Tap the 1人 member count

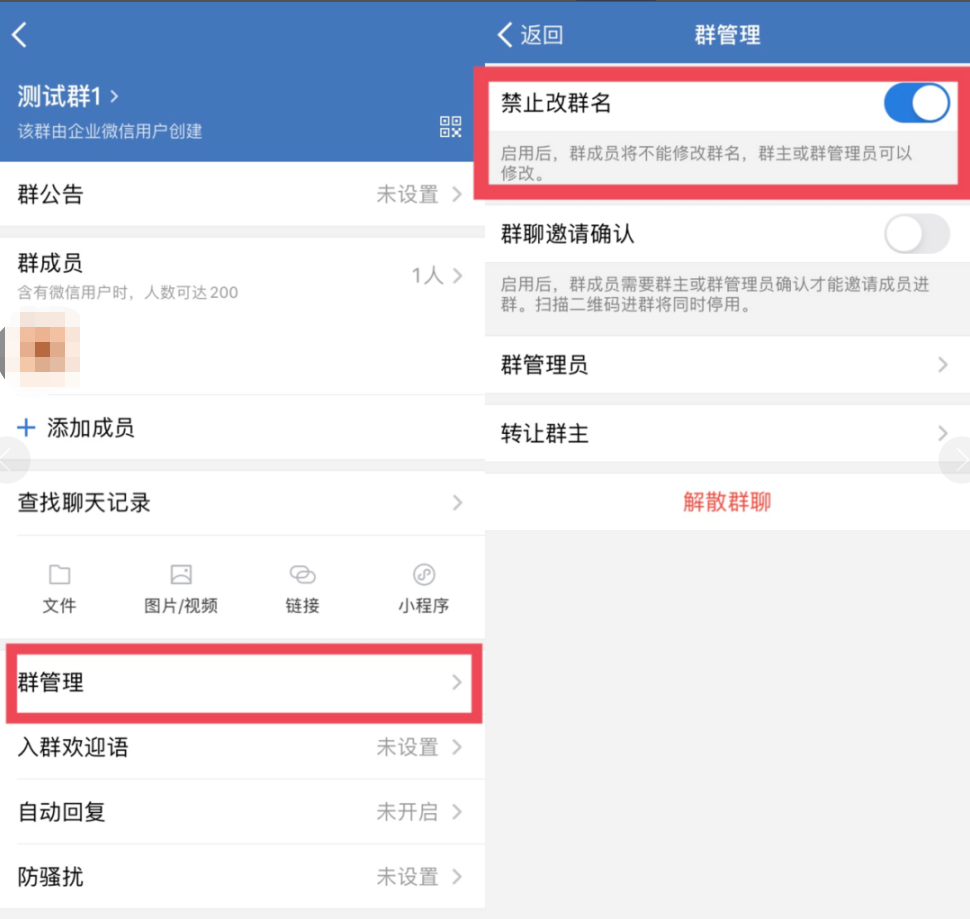[428, 275]
